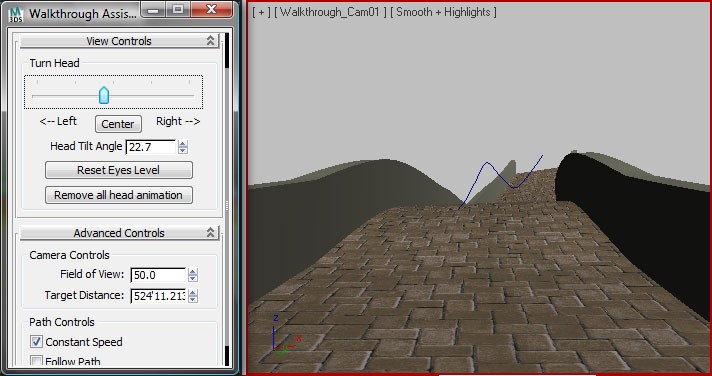Enable the Follow Path checkbox

pyautogui.click(x=36, y=361)
